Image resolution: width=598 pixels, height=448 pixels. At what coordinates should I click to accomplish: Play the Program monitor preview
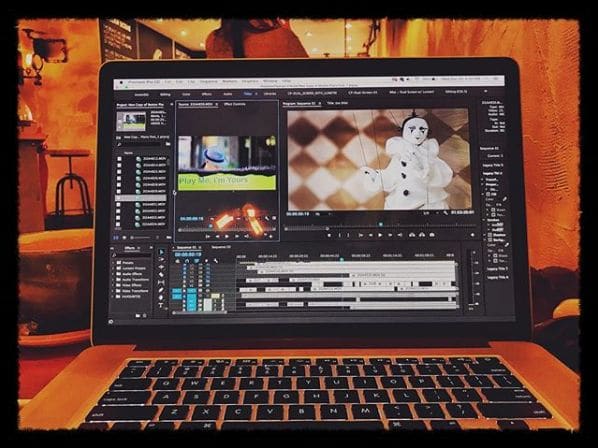coord(379,235)
